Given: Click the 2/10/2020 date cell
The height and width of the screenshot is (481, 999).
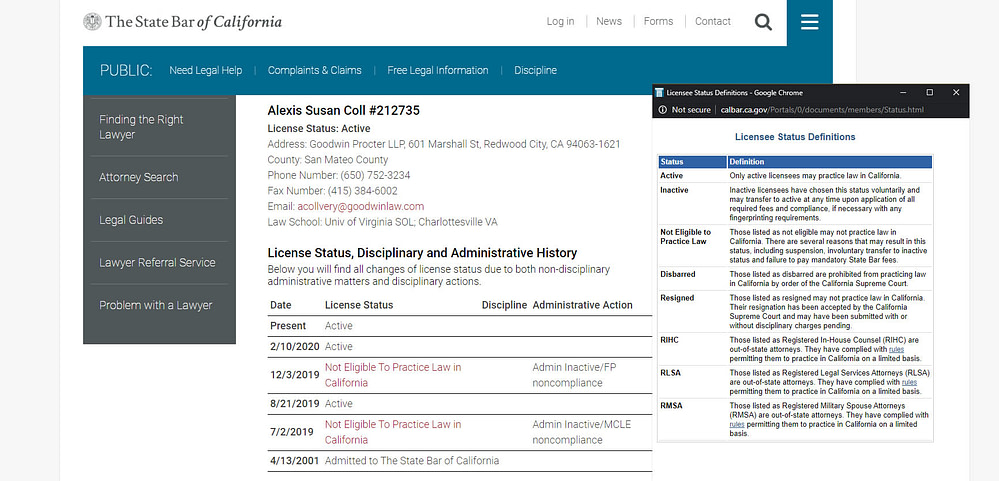Looking at the screenshot, I should click(294, 347).
